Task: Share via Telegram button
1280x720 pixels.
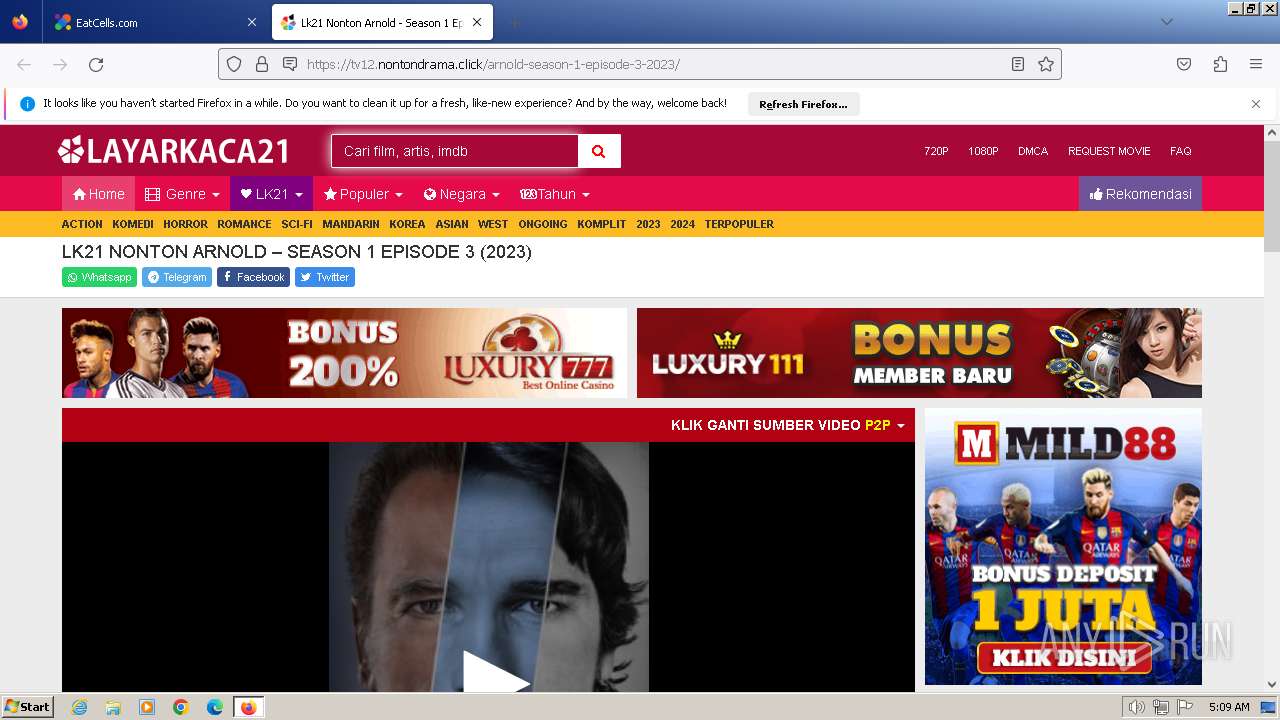Action: [177, 277]
